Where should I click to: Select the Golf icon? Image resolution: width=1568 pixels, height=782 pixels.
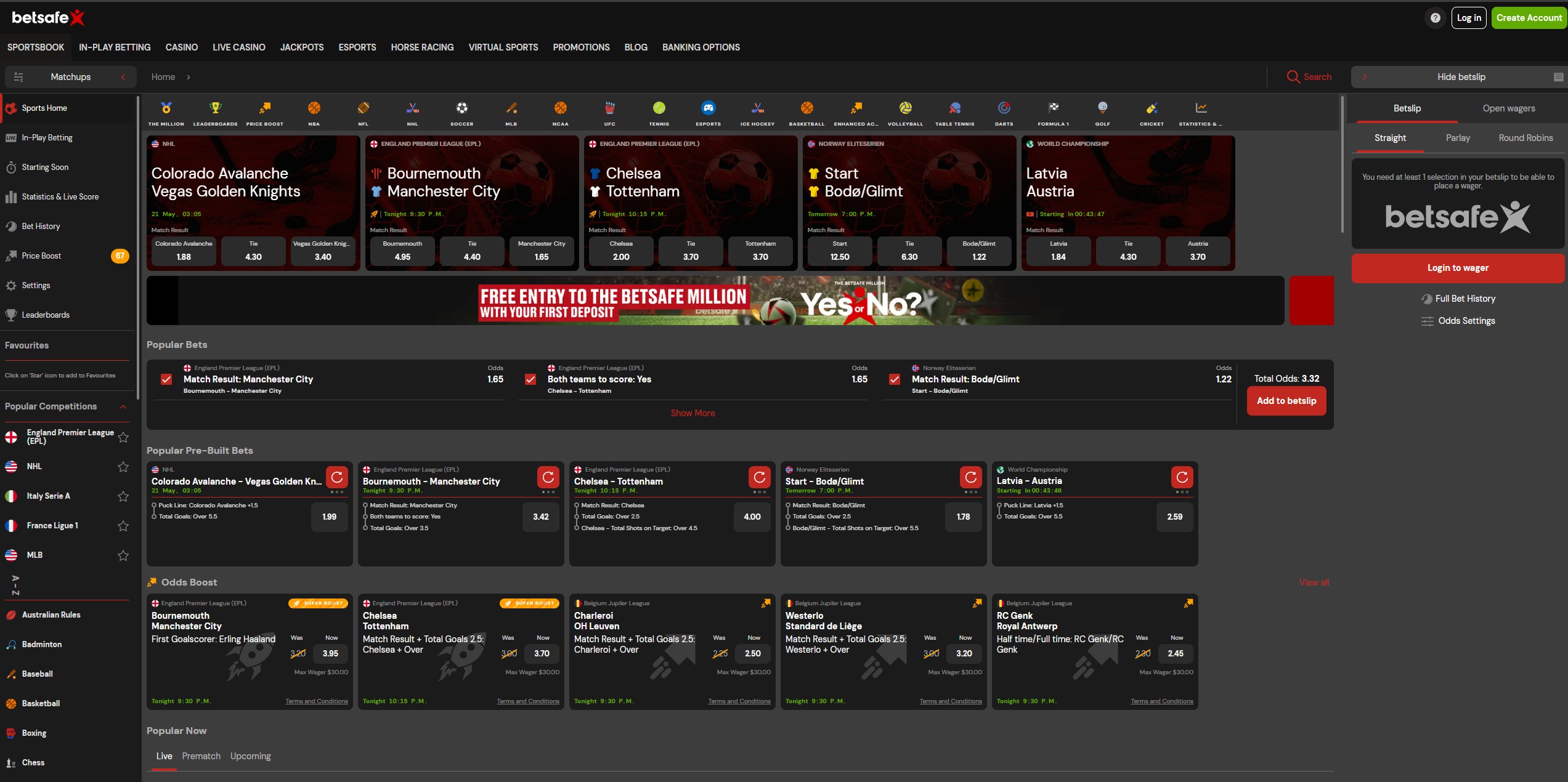(1103, 108)
